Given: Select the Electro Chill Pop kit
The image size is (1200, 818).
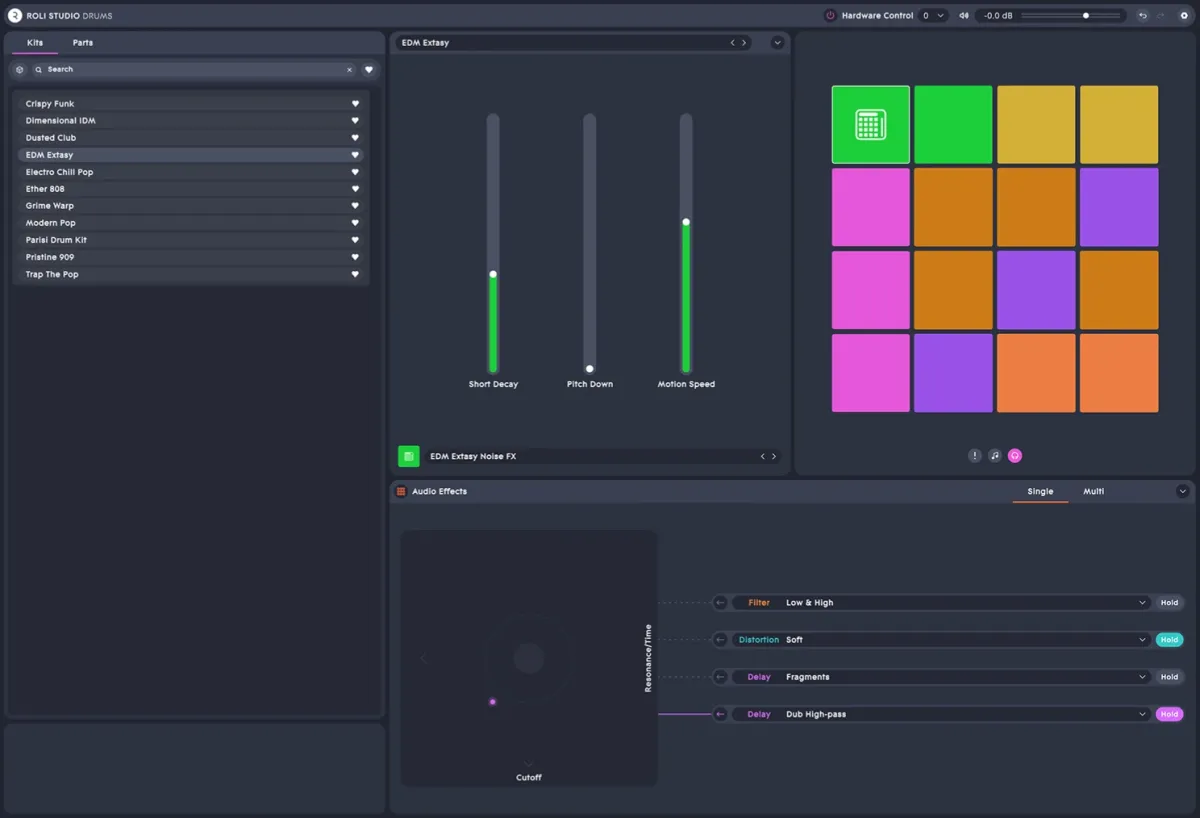Looking at the screenshot, I should 190,172.
